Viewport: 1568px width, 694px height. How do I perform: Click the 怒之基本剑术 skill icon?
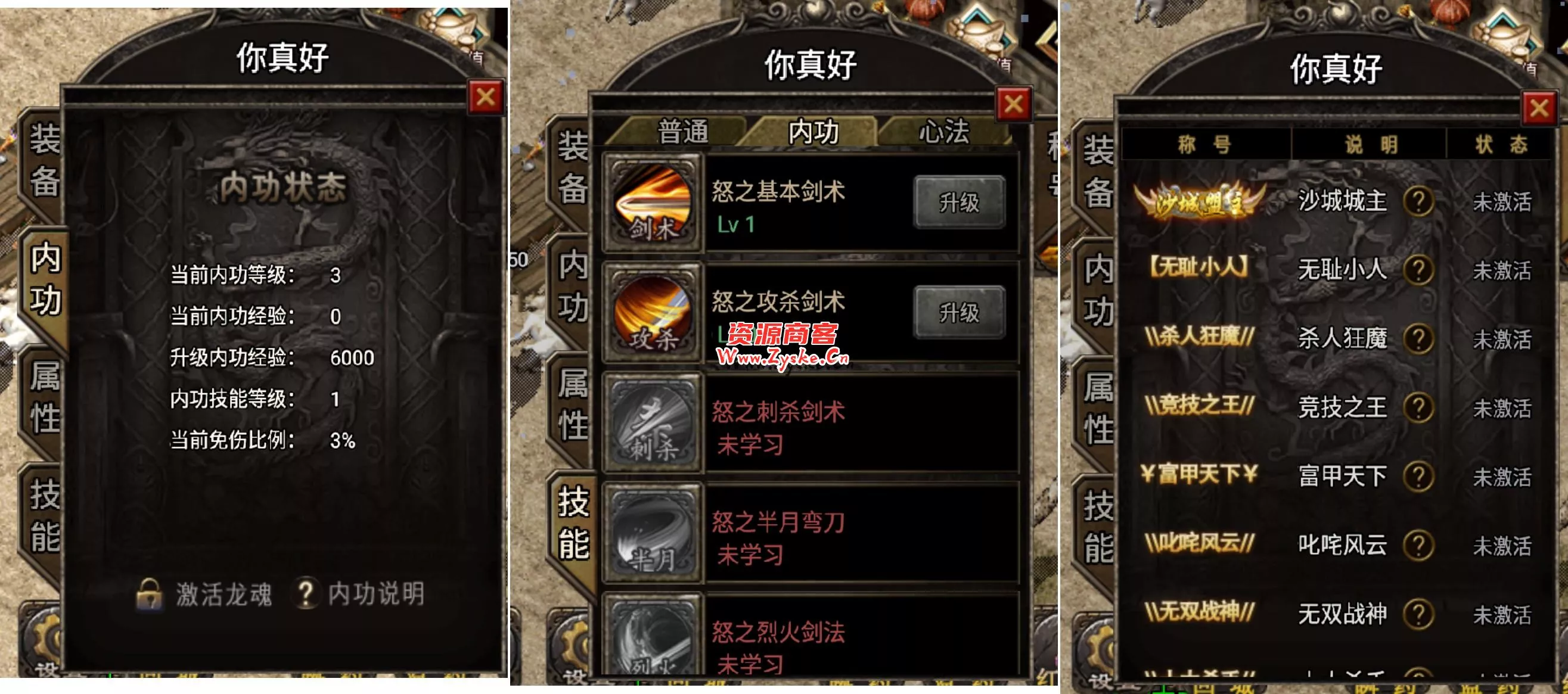[652, 203]
